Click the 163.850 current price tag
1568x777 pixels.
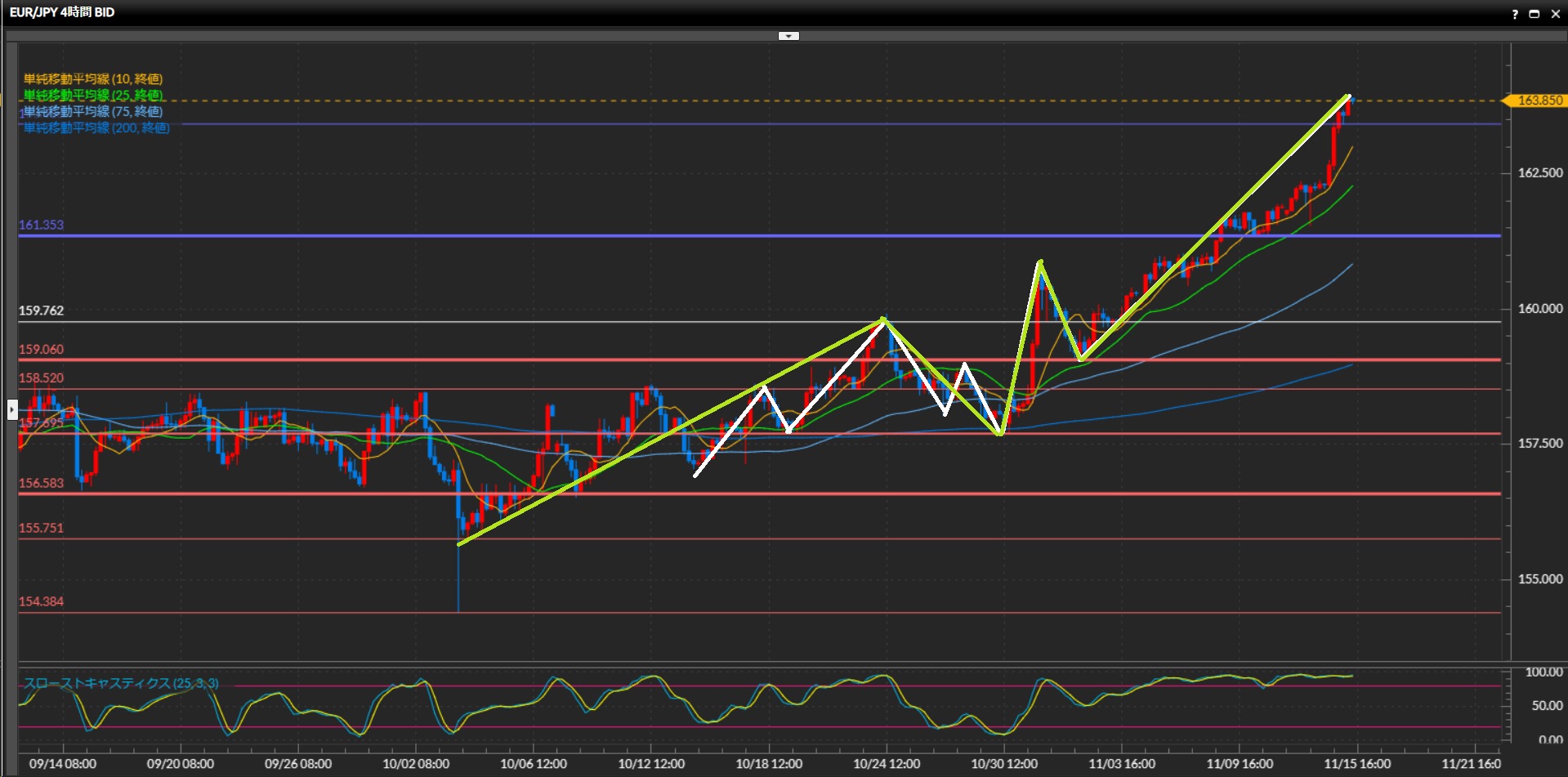(x=1539, y=100)
